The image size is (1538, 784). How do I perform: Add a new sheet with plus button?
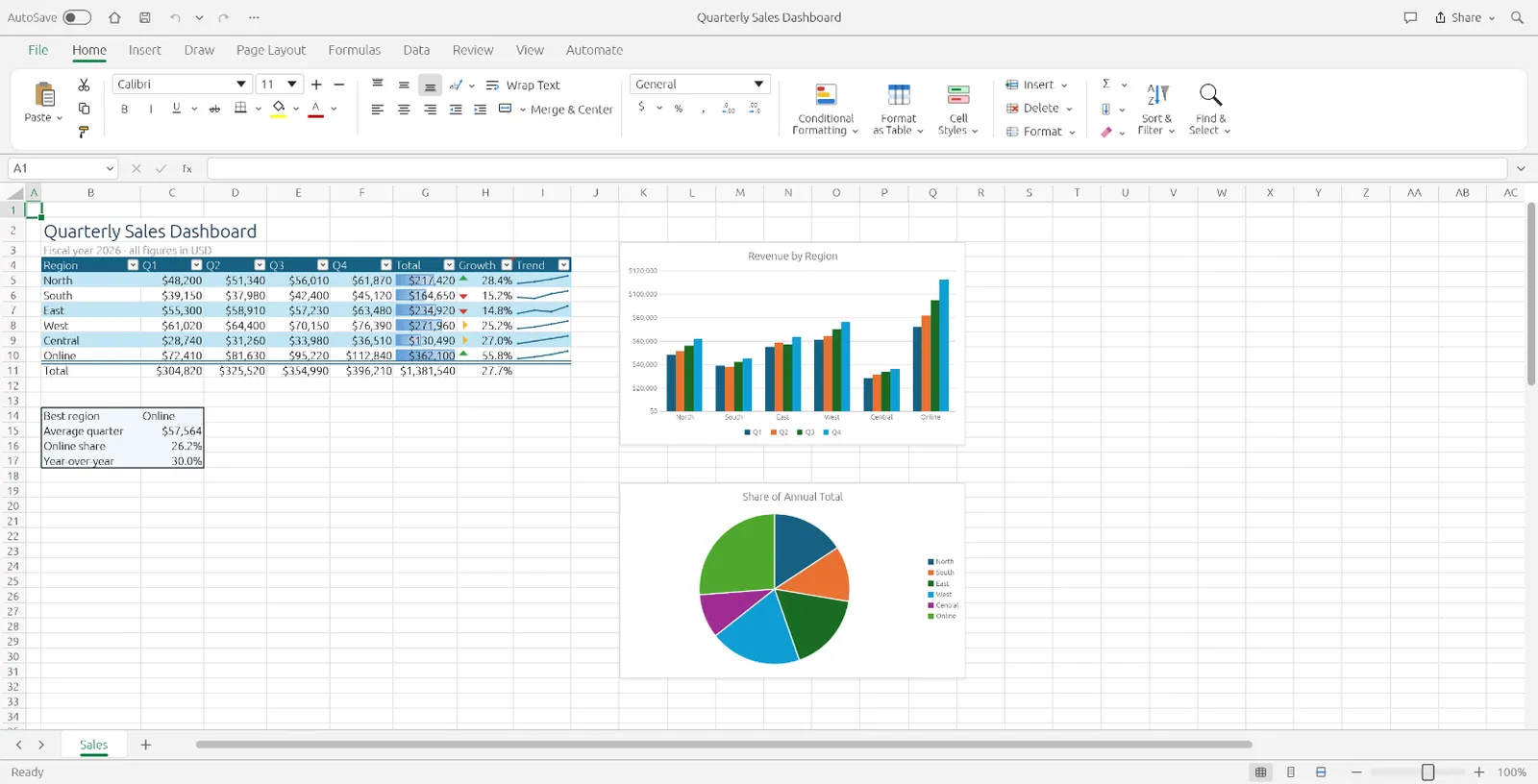pos(146,745)
